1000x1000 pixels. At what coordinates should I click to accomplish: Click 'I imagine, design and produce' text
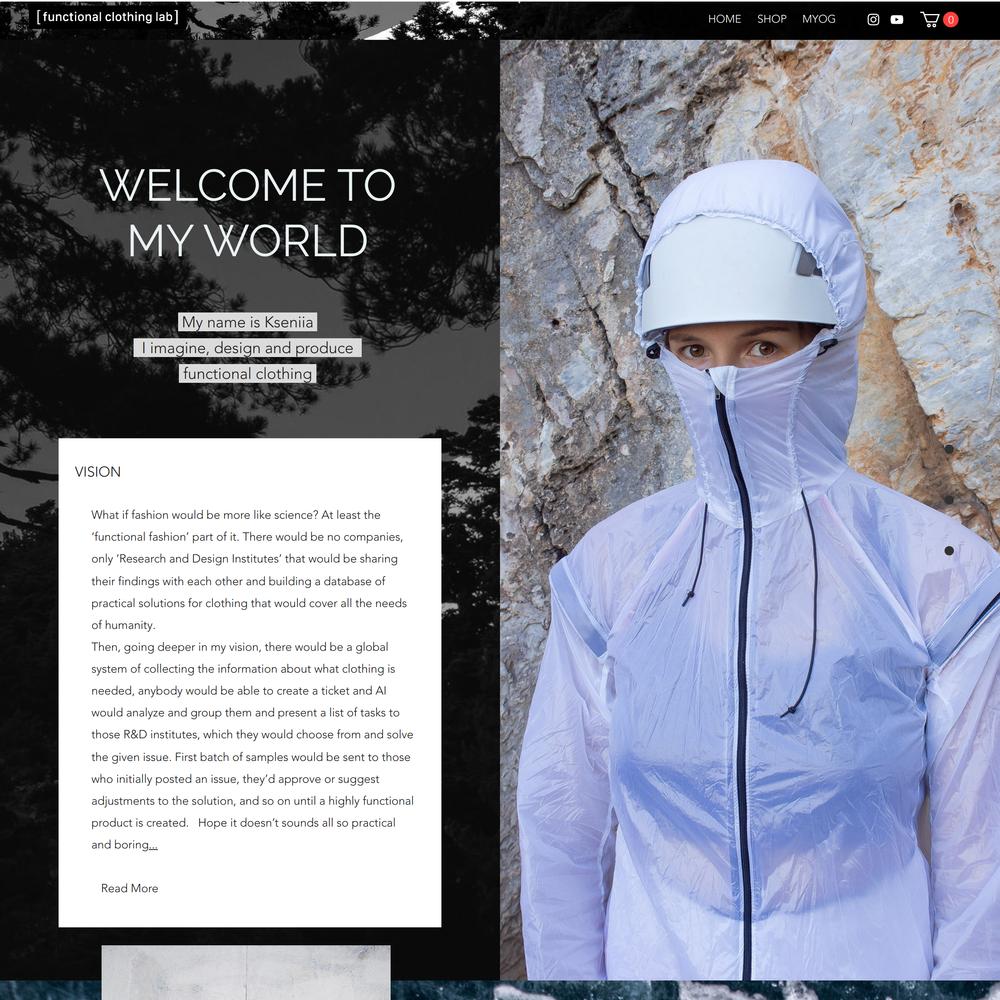click(247, 348)
